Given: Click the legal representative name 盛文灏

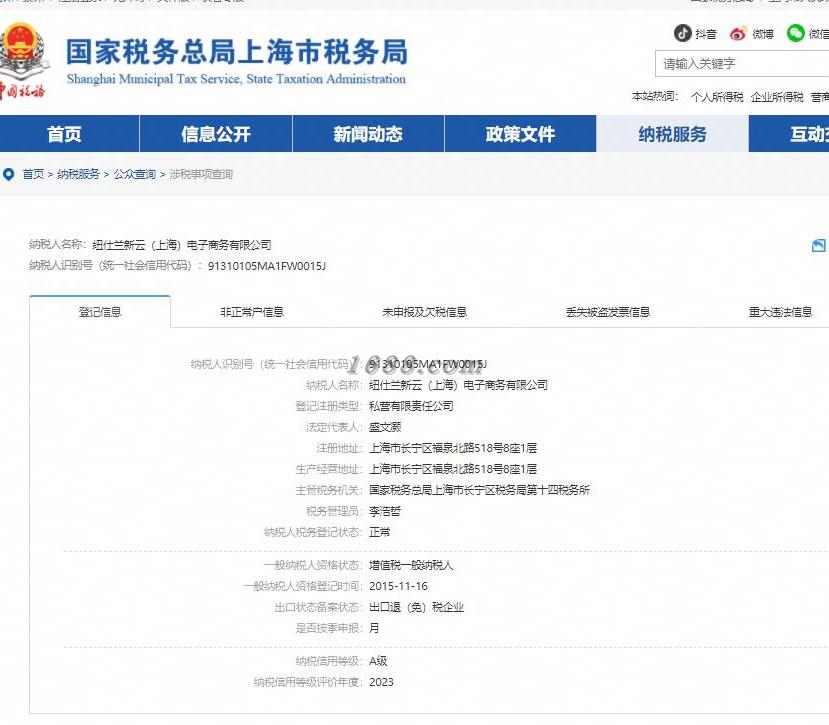Looking at the screenshot, I should 384,427.
